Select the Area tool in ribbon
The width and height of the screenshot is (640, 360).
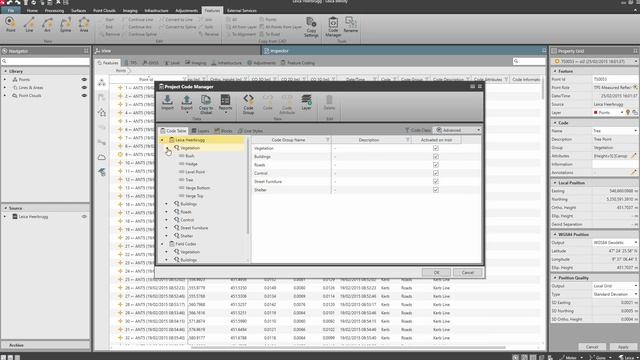coord(84,24)
